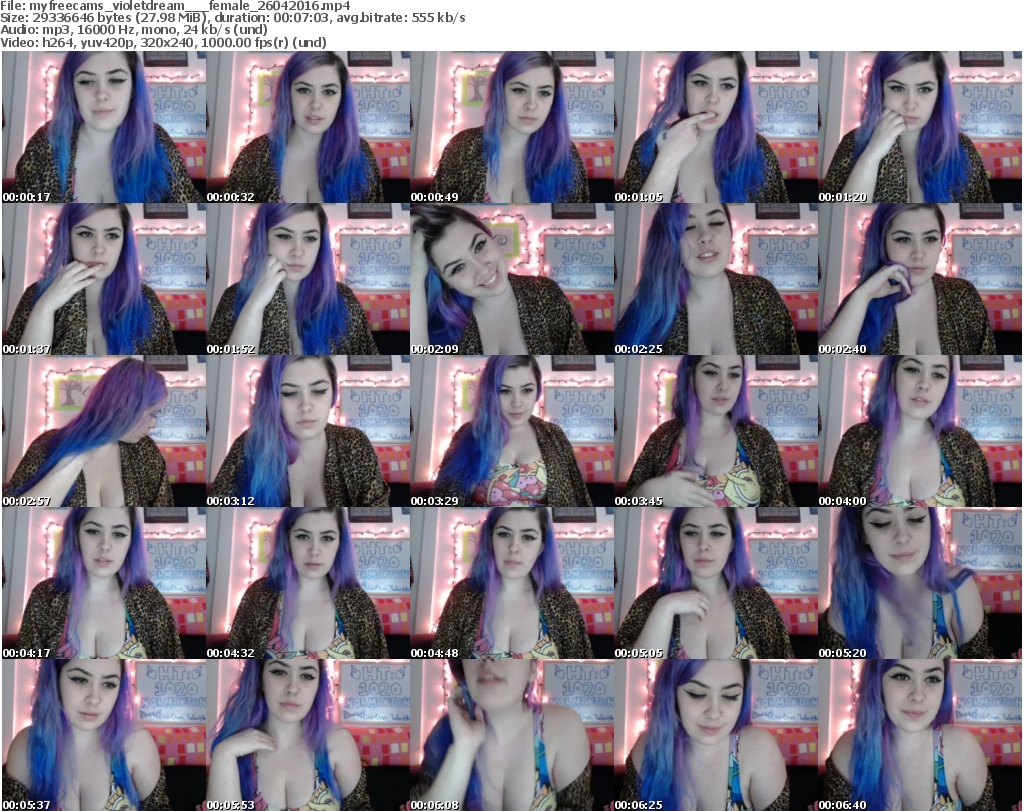Pick the thumbnail stamped 00:05:37
This screenshot has width=1024, height=811.
point(104,735)
